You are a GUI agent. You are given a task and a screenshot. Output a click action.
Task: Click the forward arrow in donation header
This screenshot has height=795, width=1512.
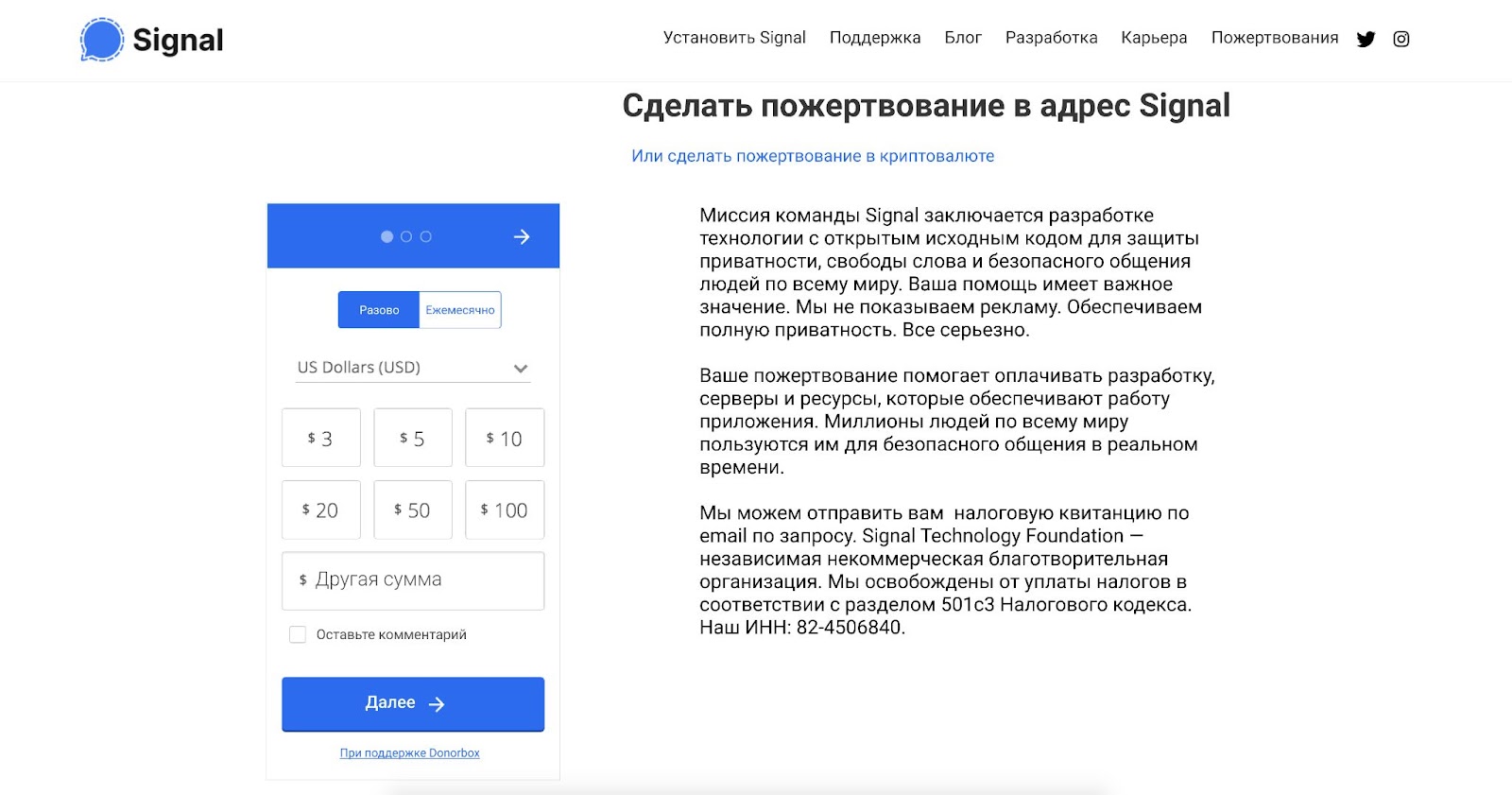(522, 236)
